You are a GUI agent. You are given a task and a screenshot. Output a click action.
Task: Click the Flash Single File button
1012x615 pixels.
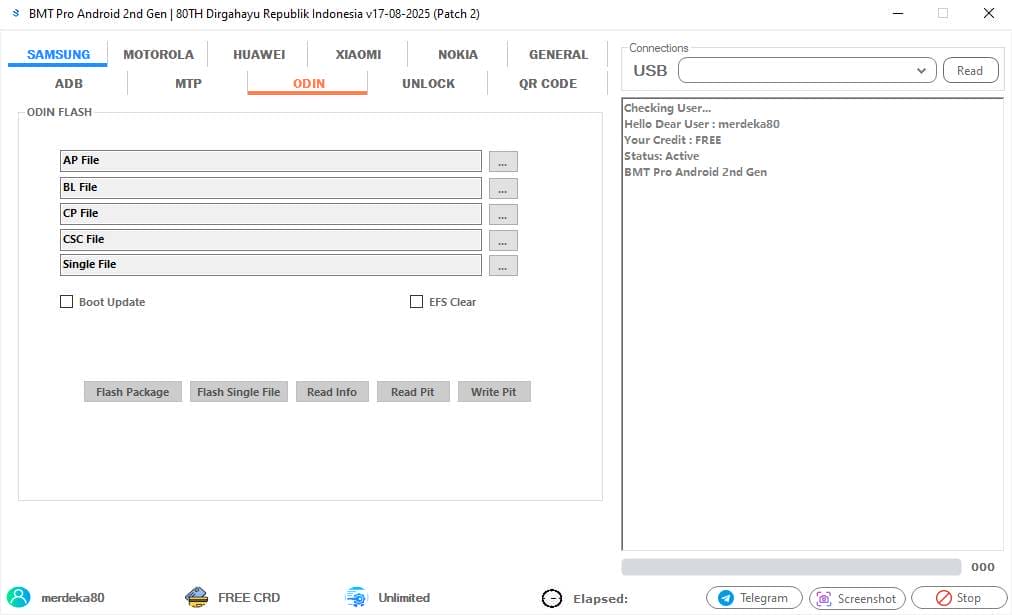(239, 392)
